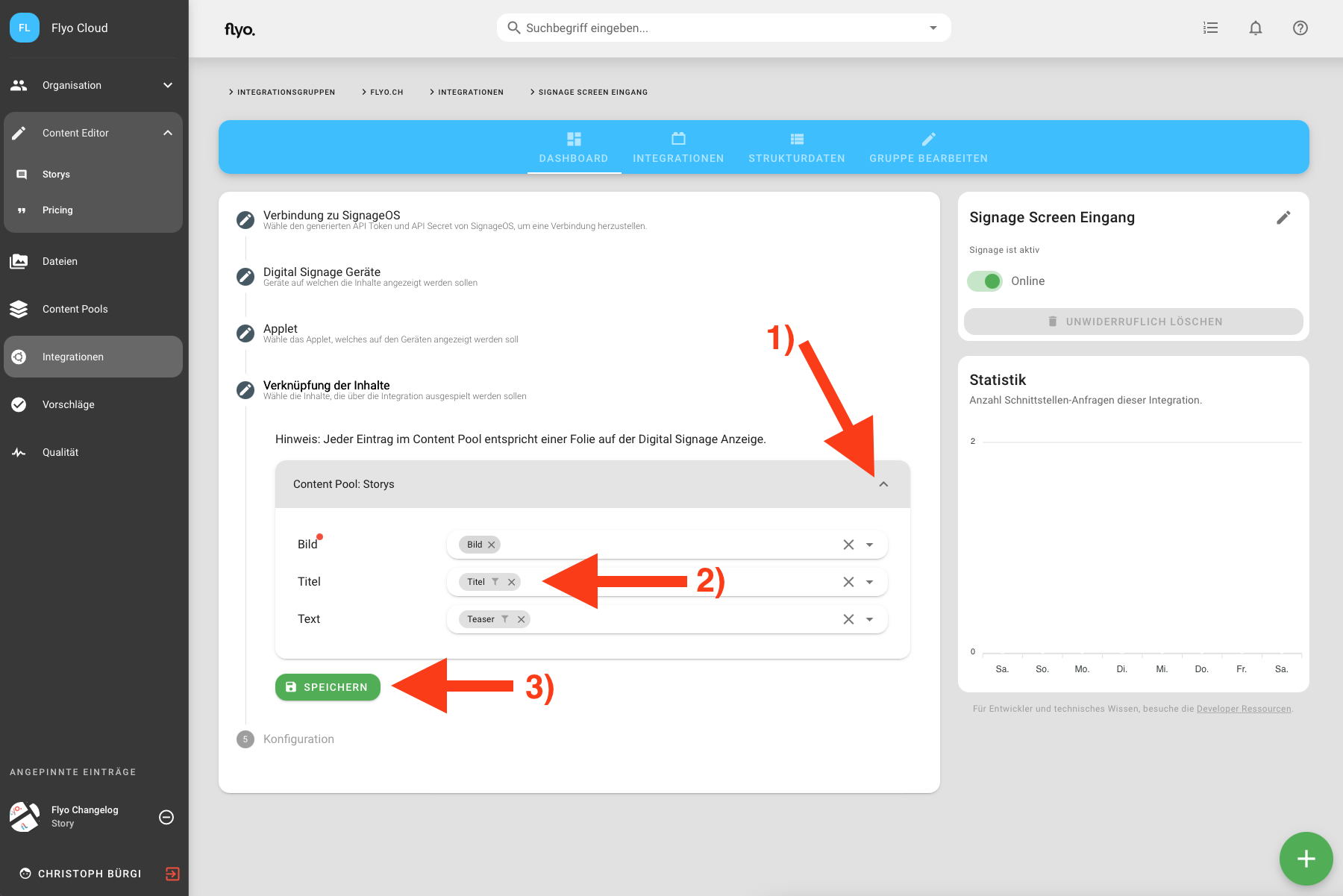1343x896 pixels.
Task: Clear the Titel field selection
Action: (848, 582)
